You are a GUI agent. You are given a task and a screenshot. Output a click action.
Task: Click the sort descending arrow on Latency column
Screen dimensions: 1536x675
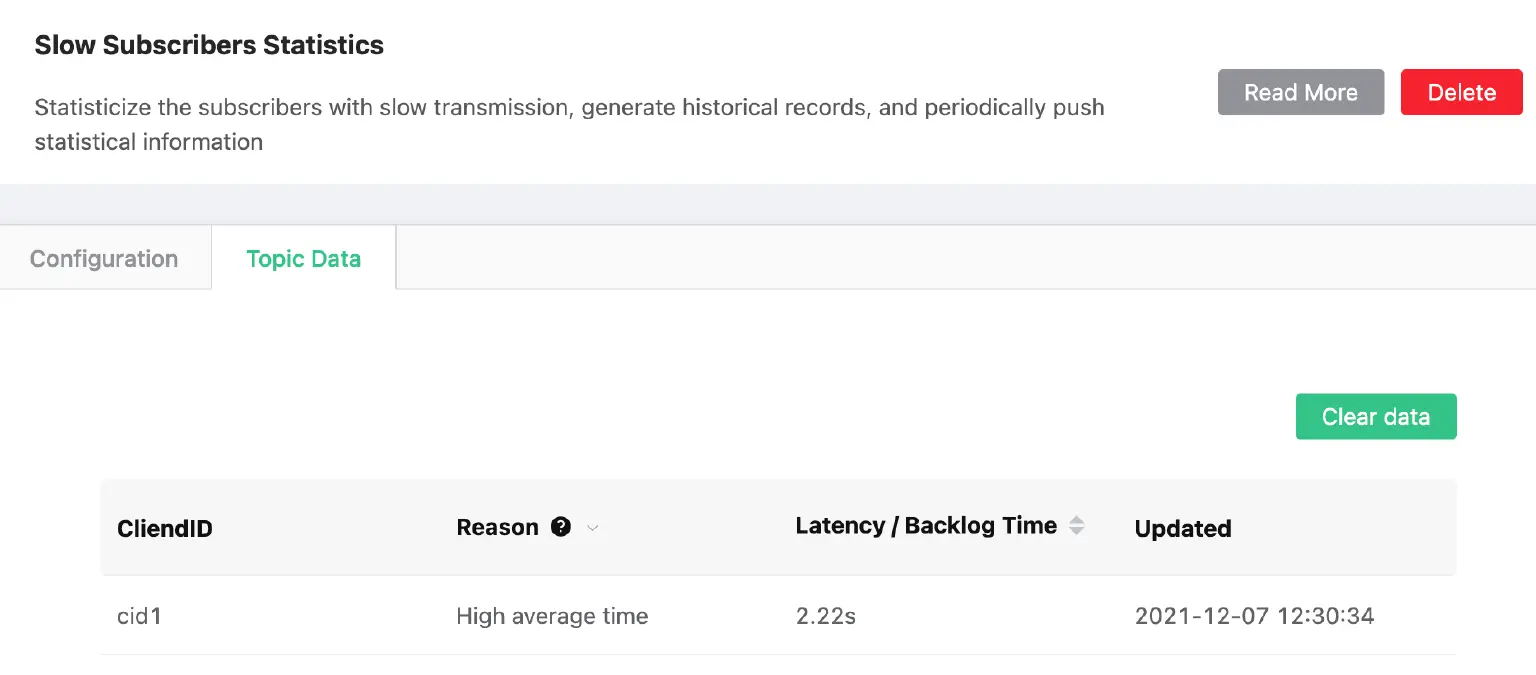pos(1077,531)
